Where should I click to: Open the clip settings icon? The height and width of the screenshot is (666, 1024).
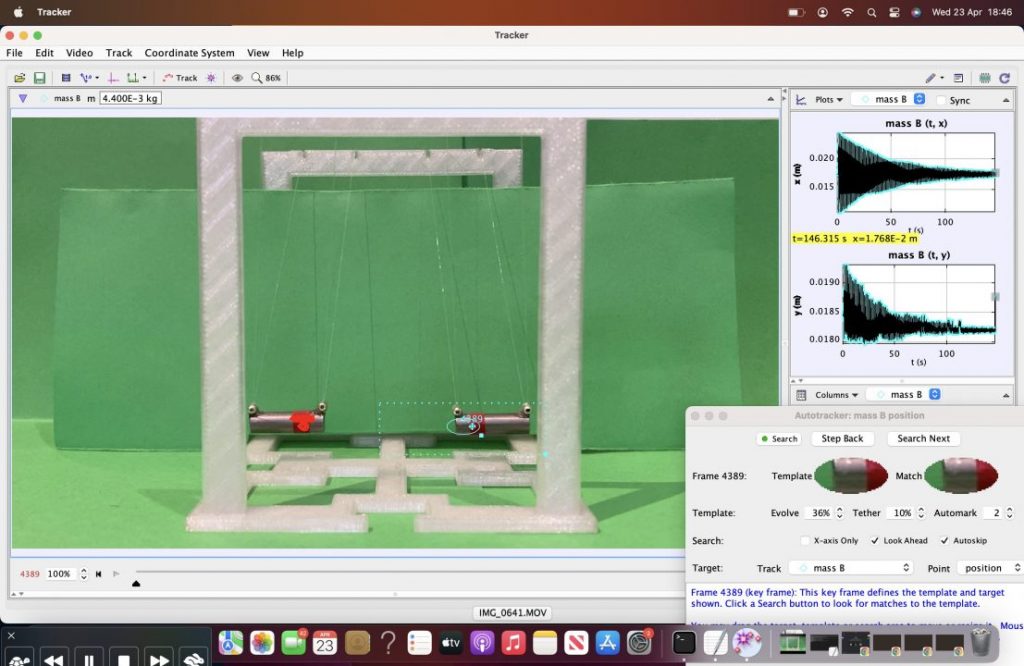pos(66,78)
